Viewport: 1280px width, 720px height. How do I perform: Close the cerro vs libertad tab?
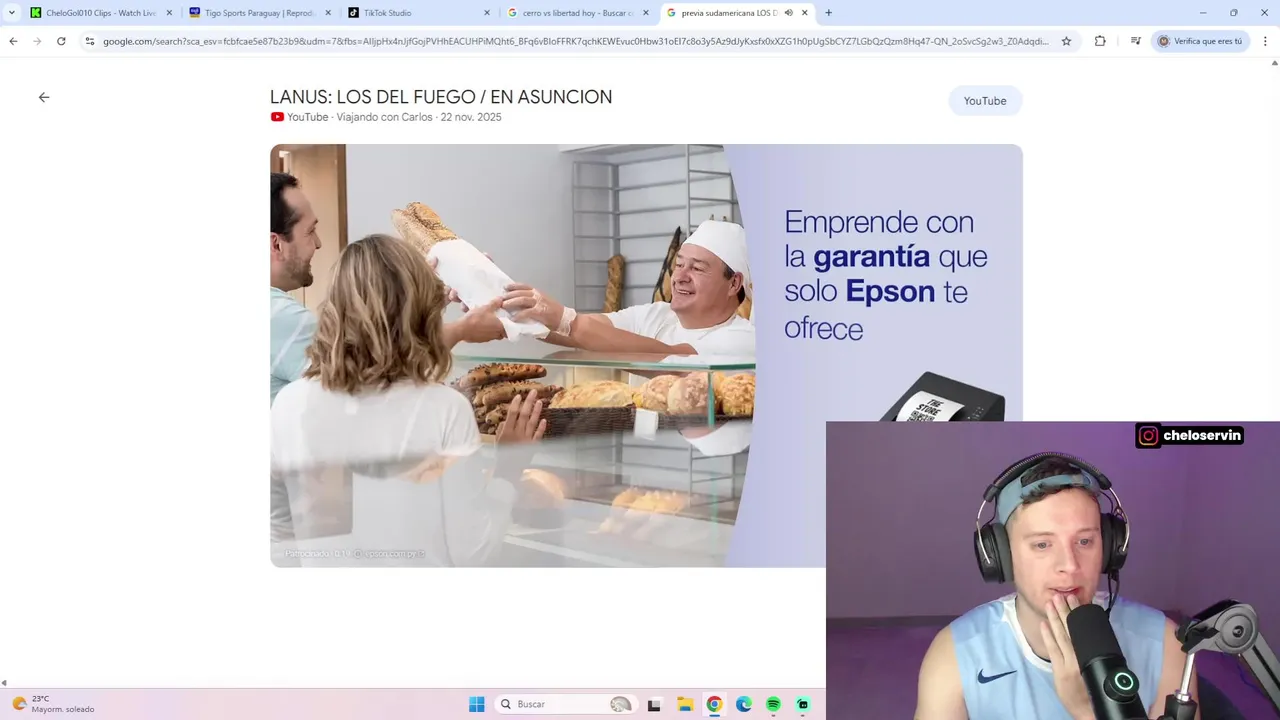click(x=646, y=13)
